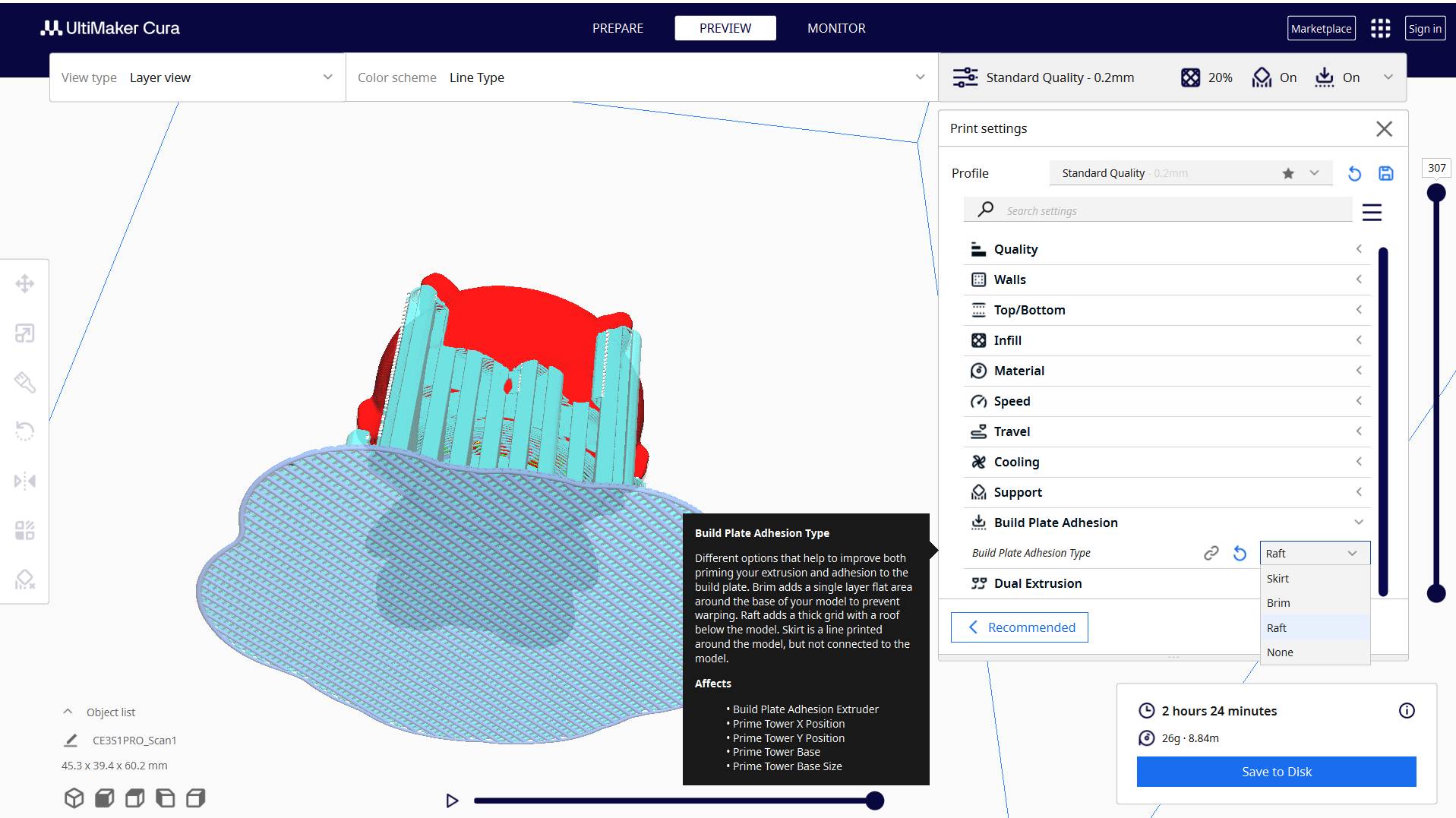Revert the Build Plate Adhesion Type setting
Image resolution: width=1456 pixels, height=818 pixels.
click(x=1240, y=553)
